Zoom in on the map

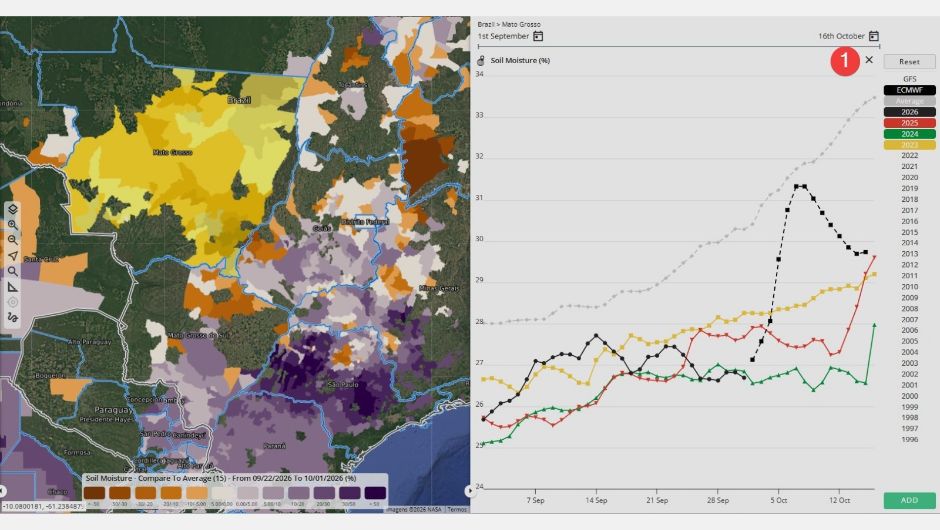pos(13,225)
